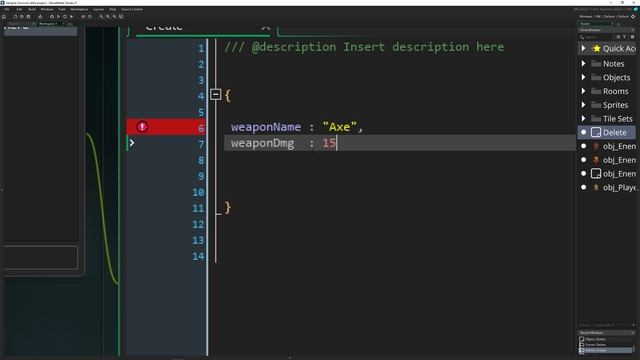Expand the Rooms folder

(x=583, y=91)
